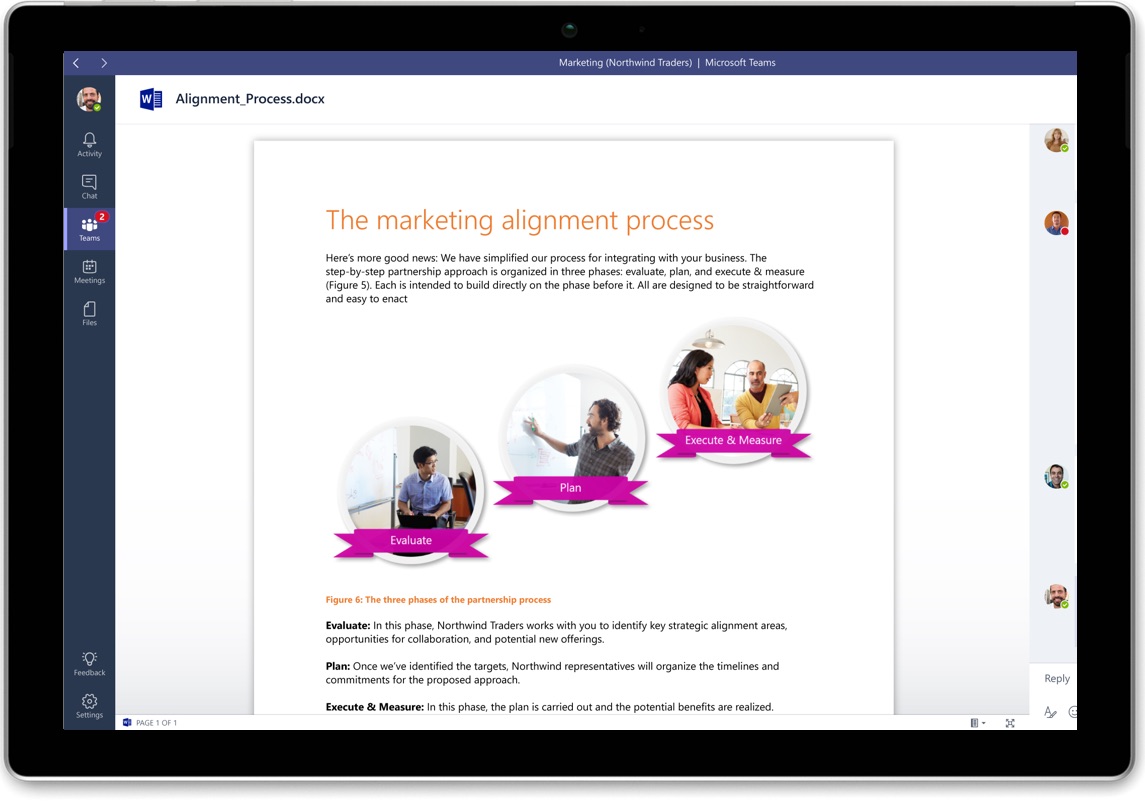Open the bearded man avatar above Reply
The height and width of the screenshot is (804, 1145).
pyautogui.click(x=1056, y=596)
